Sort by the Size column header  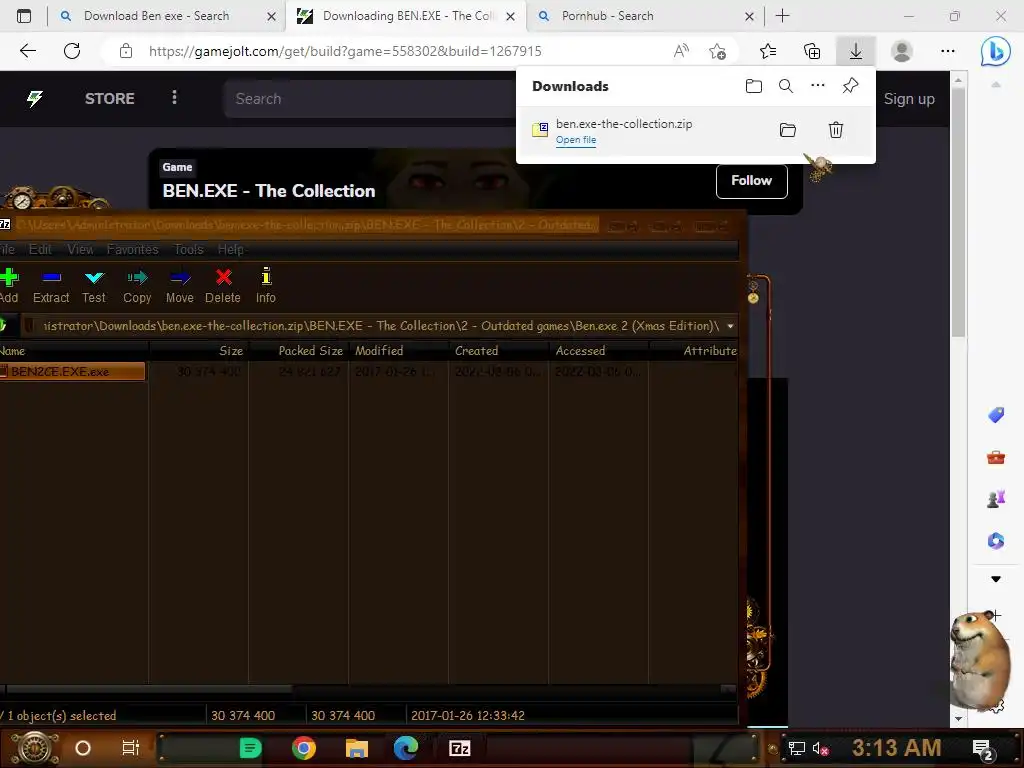tap(199, 351)
